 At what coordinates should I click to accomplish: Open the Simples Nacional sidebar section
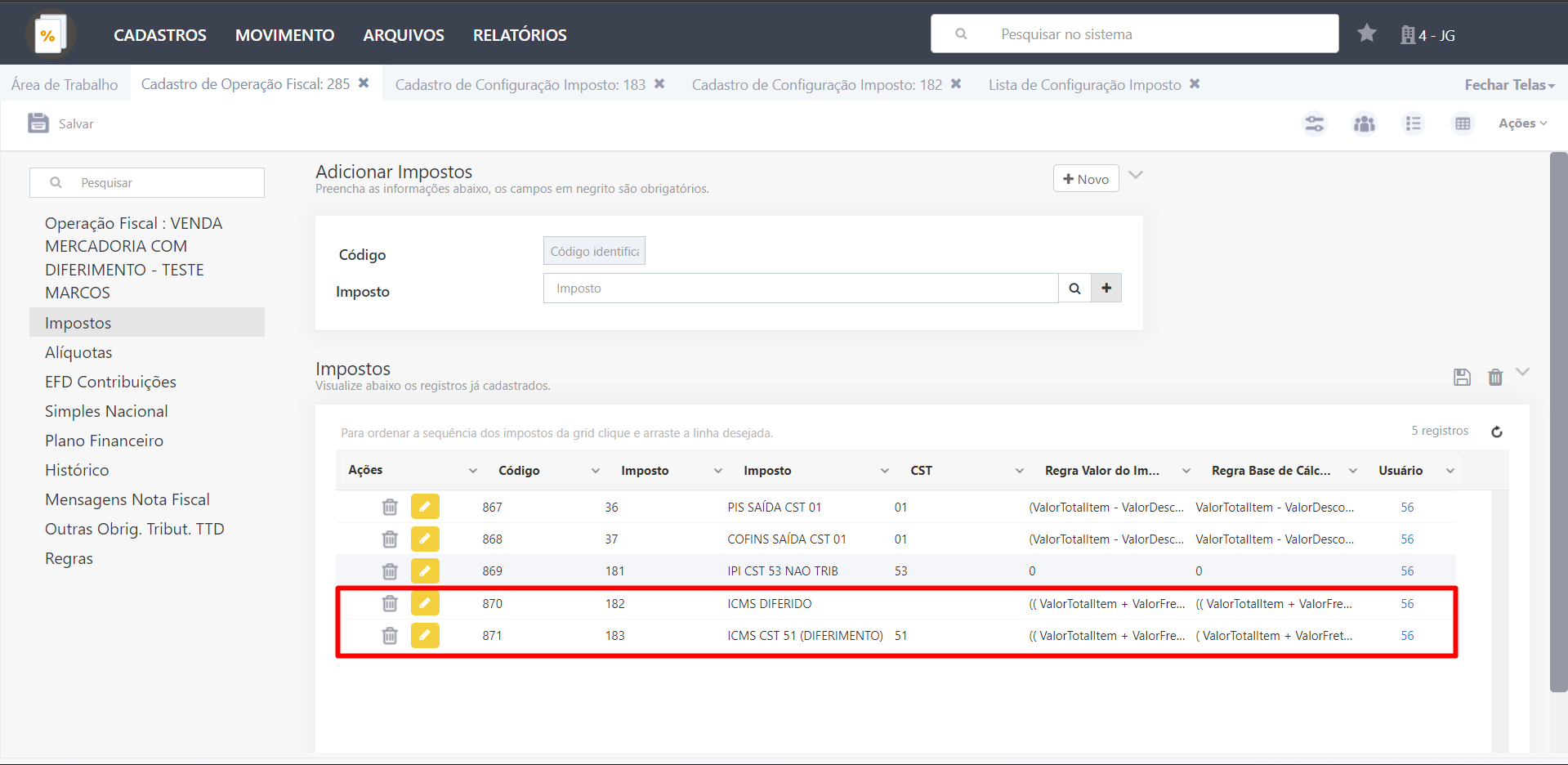tap(106, 411)
